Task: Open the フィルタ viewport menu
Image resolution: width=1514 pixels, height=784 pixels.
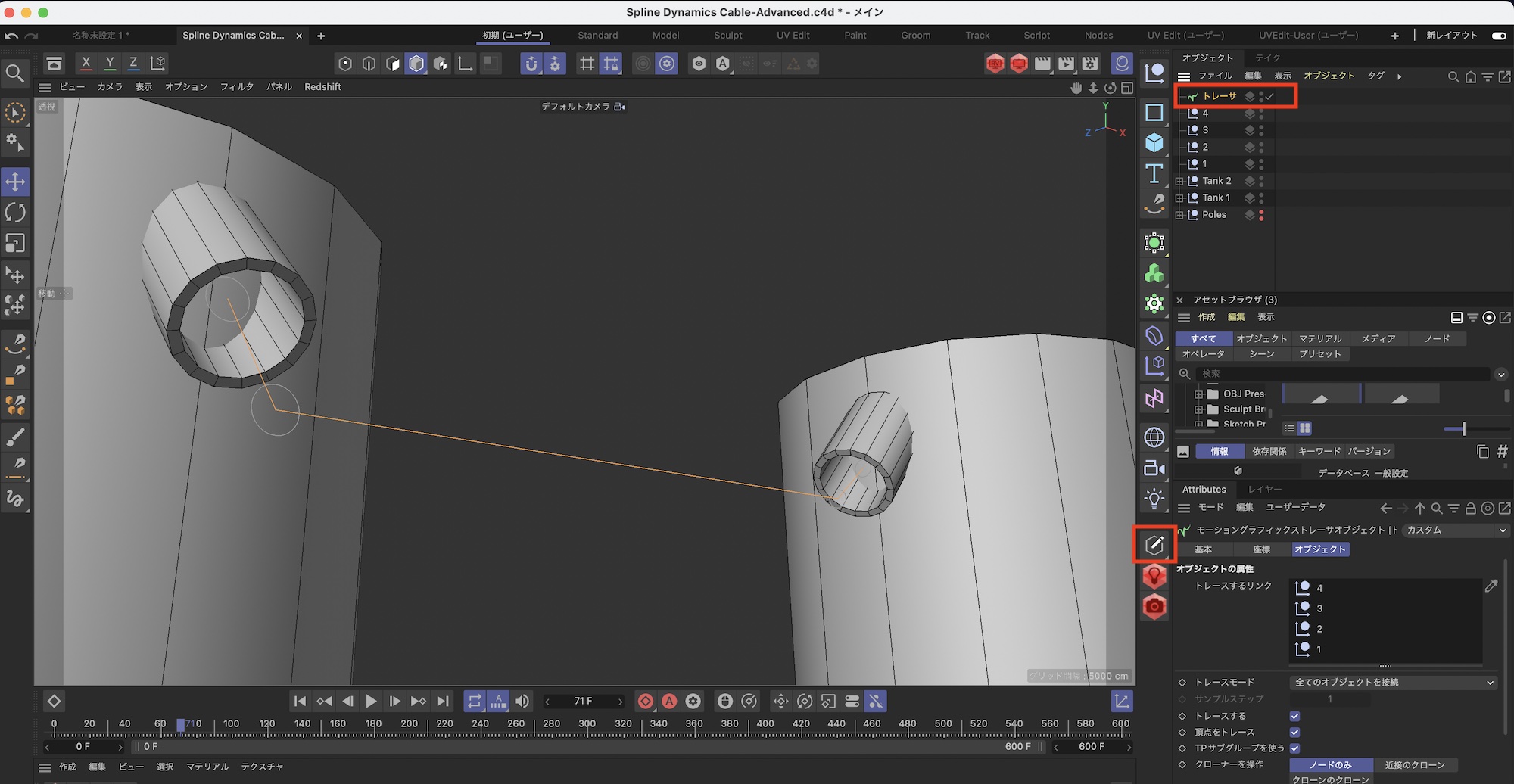Action: (x=236, y=87)
